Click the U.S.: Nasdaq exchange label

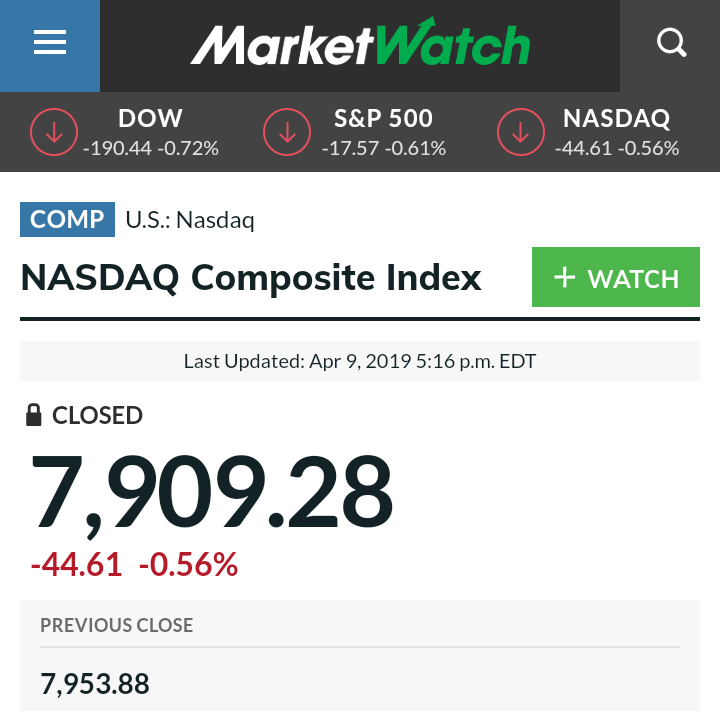pyautogui.click(x=190, y=220)
